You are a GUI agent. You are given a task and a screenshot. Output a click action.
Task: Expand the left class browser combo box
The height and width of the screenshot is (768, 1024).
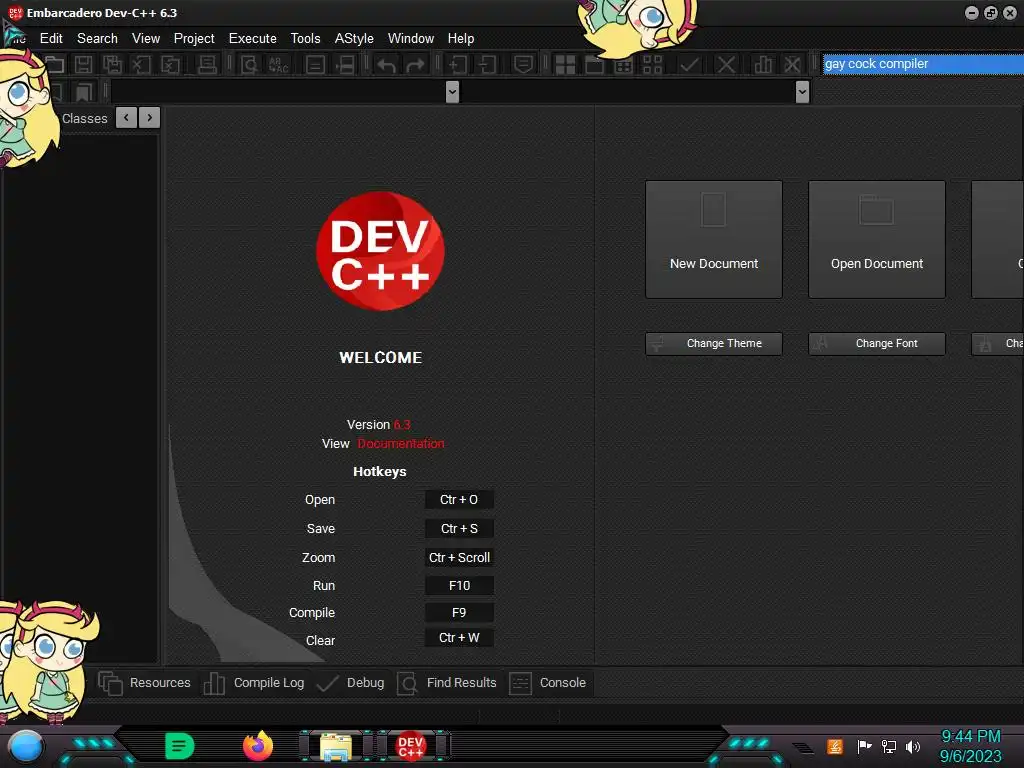click(x=452, y=92)
